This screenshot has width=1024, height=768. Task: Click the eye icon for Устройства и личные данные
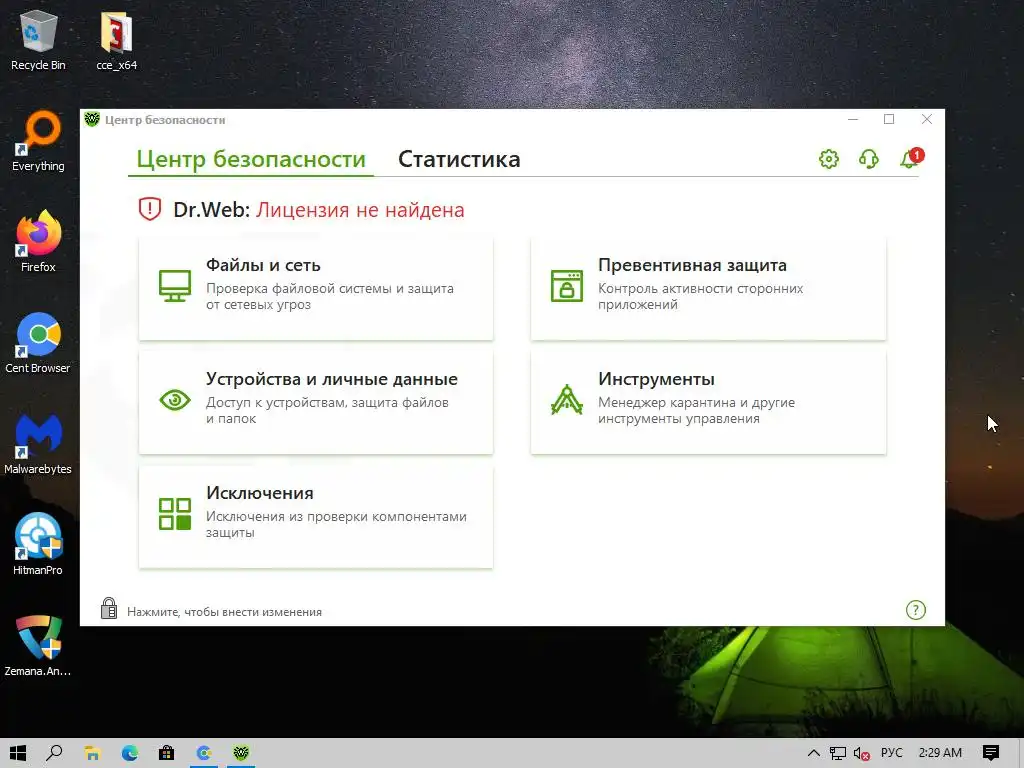pyautogui.click(x=175, y=400)
